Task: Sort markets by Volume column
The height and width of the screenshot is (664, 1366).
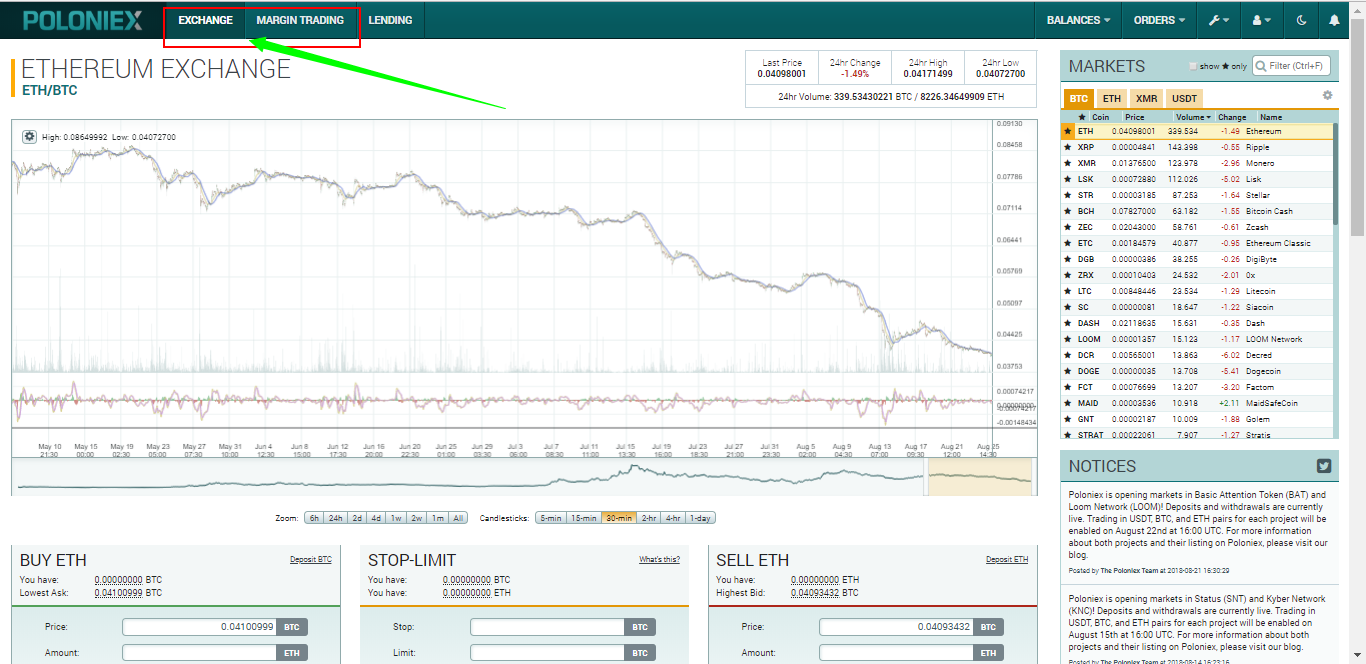Action: tap(1192, 117)
